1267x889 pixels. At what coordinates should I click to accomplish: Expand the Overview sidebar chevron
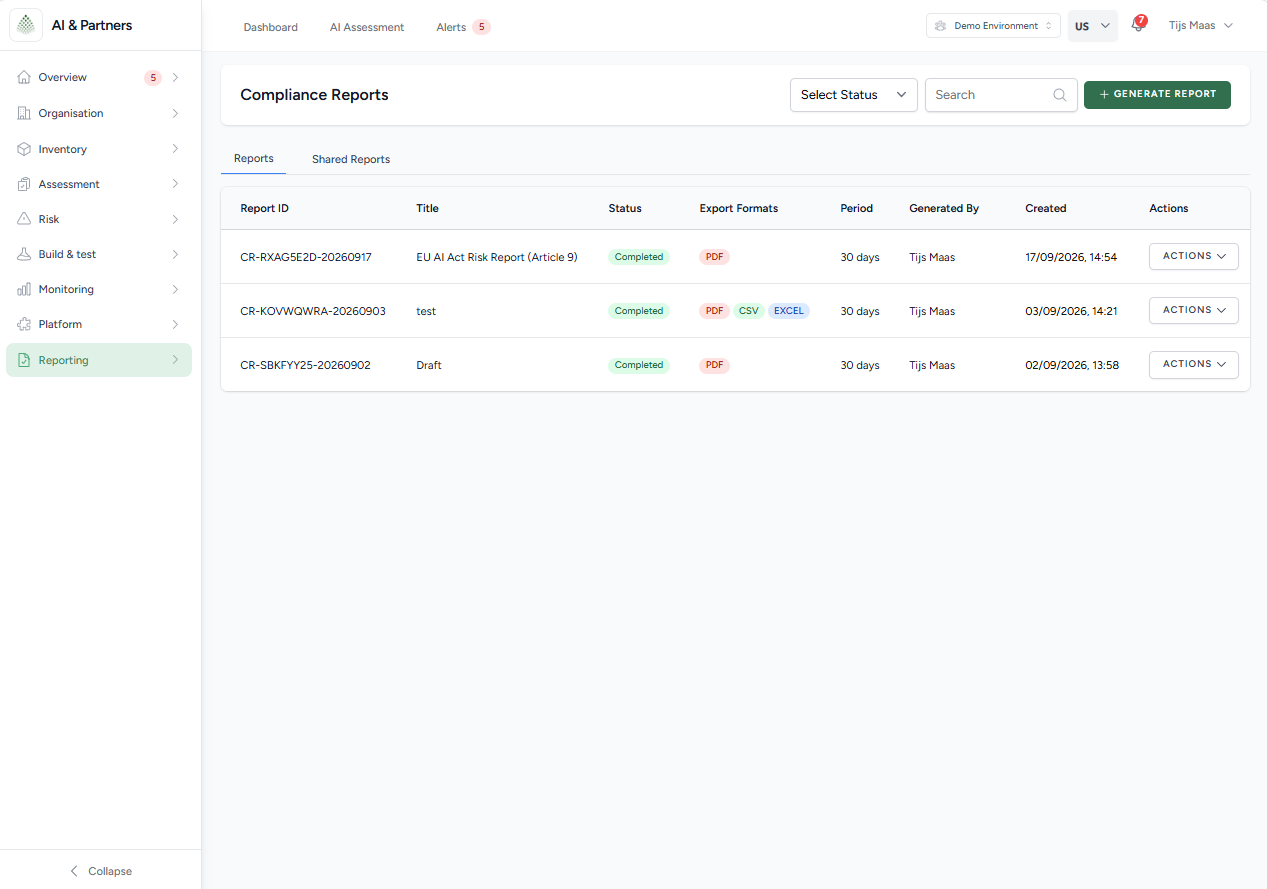point(175,77)
